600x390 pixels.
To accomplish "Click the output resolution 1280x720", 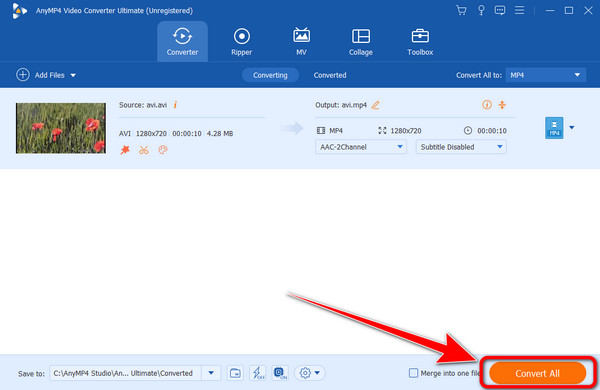I will click(x=406, y=131).
